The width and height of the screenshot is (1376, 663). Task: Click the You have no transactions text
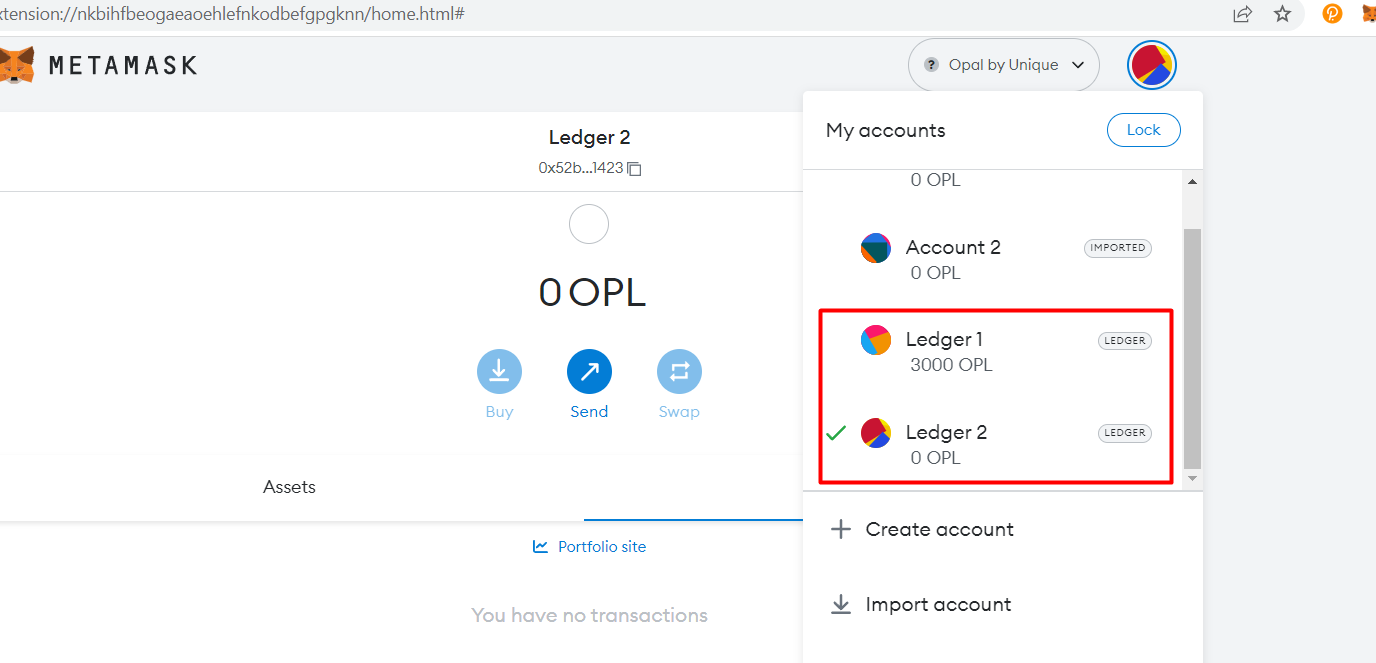[x=590, y=616]
